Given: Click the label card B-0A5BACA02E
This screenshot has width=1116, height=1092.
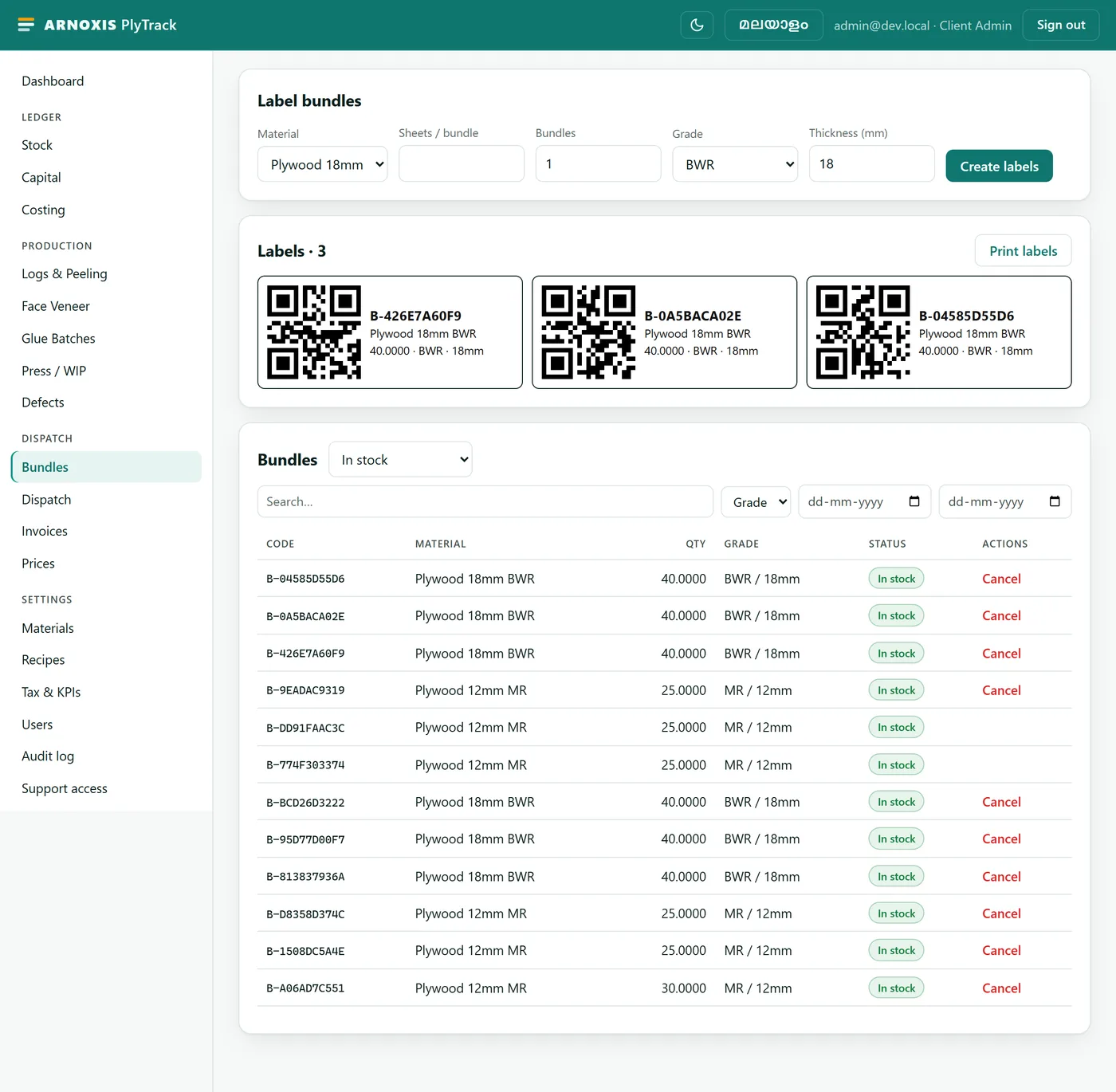Looking at the screenshot, I should (664, 332).
